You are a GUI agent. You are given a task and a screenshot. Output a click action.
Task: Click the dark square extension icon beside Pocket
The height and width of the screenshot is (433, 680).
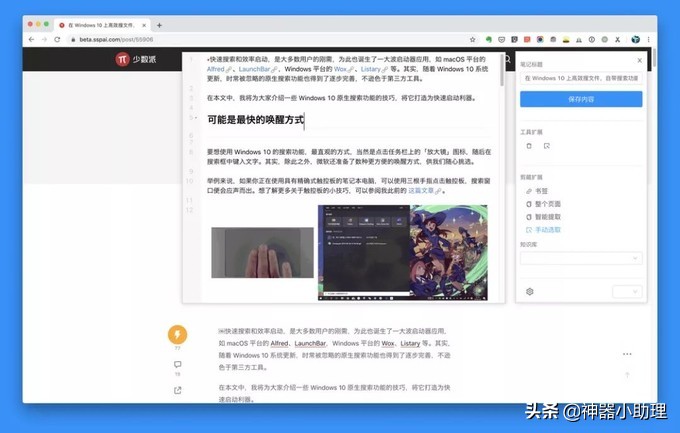point(514,39)
